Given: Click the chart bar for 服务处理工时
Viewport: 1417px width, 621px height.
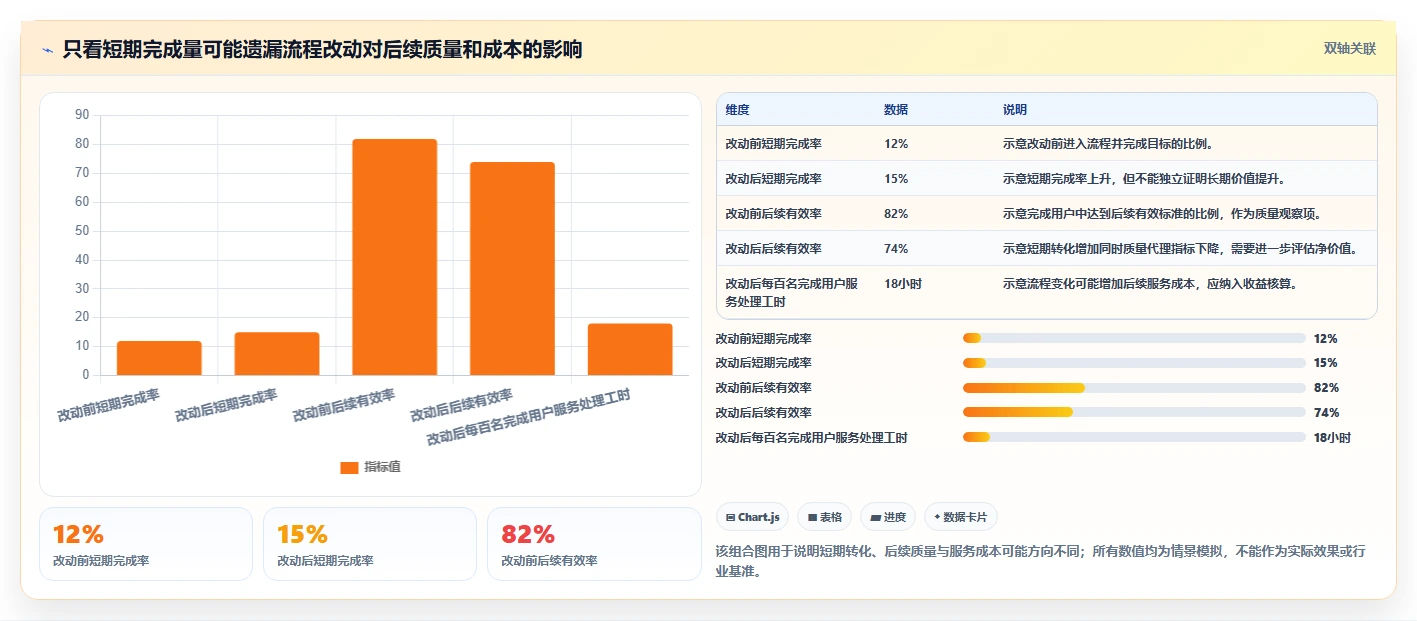Looking at the screenshot, I should point(630,349).
